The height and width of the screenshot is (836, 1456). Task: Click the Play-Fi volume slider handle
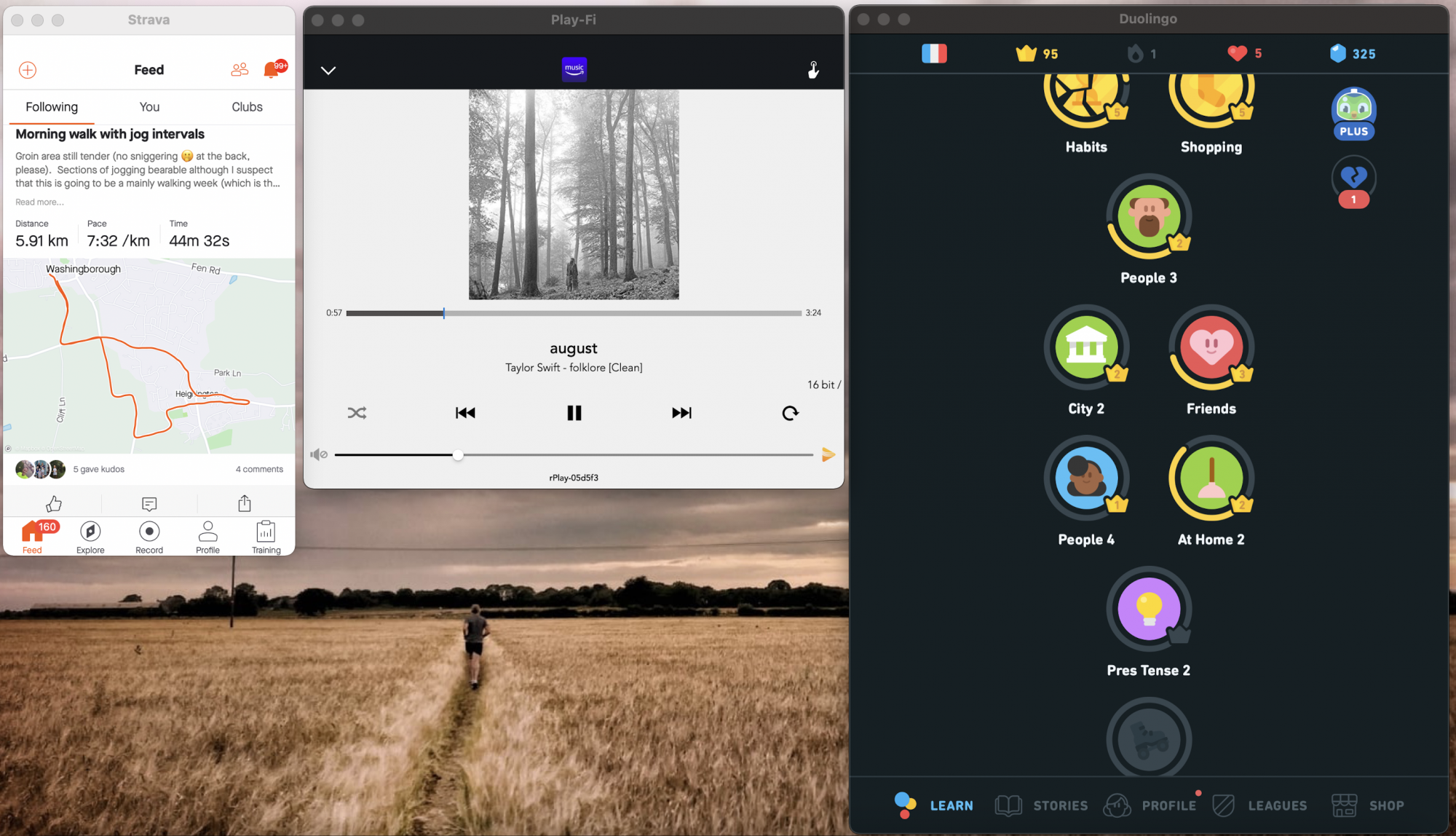(458, 455)
